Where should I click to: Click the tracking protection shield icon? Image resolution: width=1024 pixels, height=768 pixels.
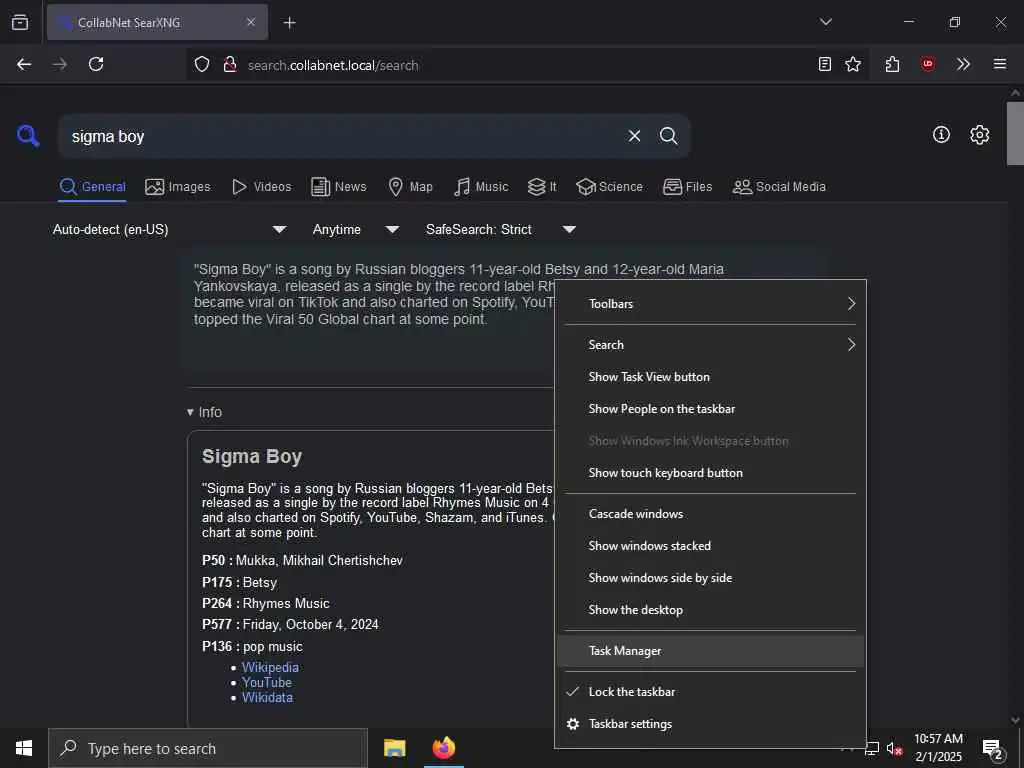(x=202, y=65)
